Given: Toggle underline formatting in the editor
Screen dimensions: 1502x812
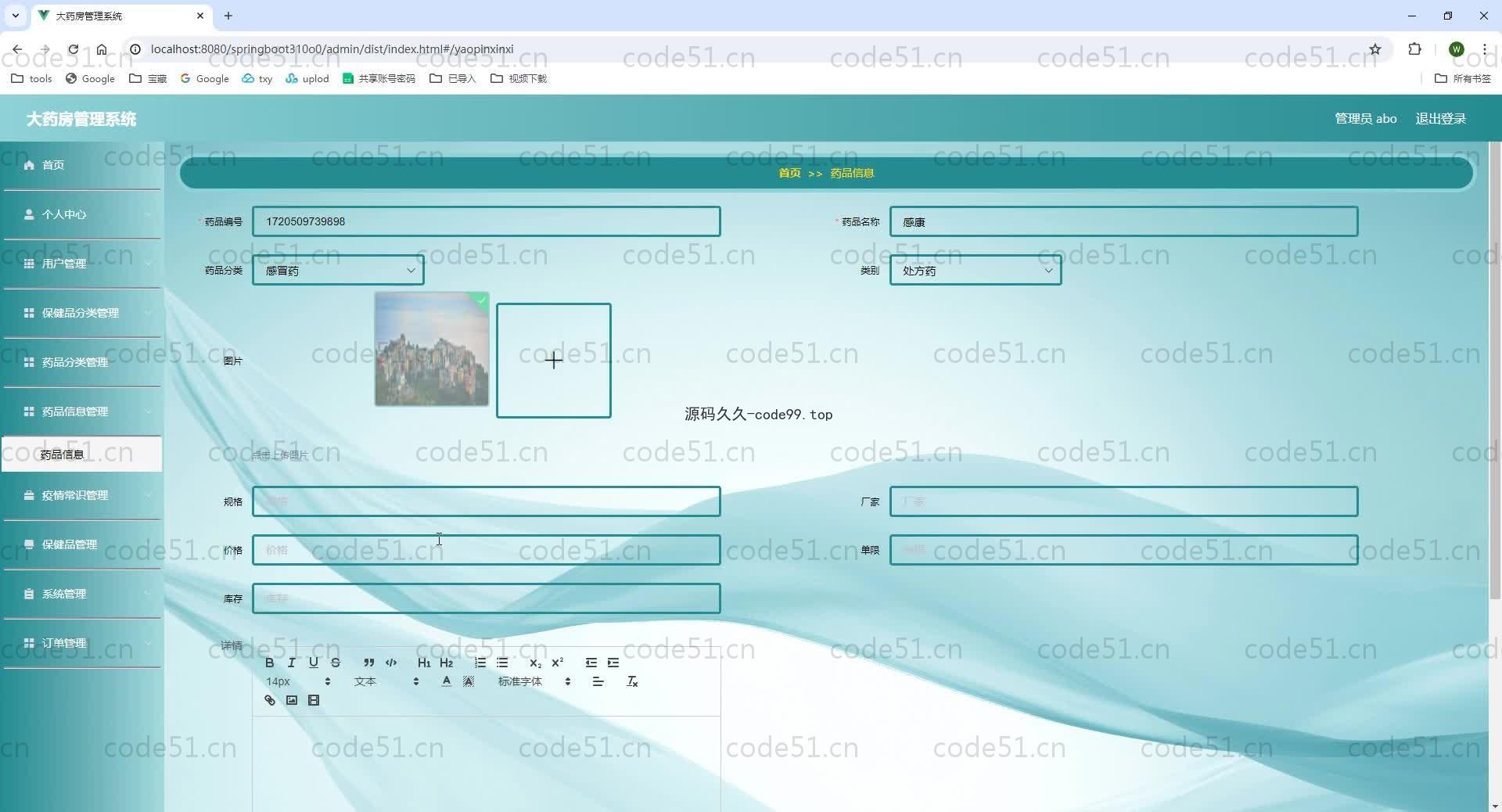Looking at the screenshot, I should pyautogui.click(x=314, y=663).
